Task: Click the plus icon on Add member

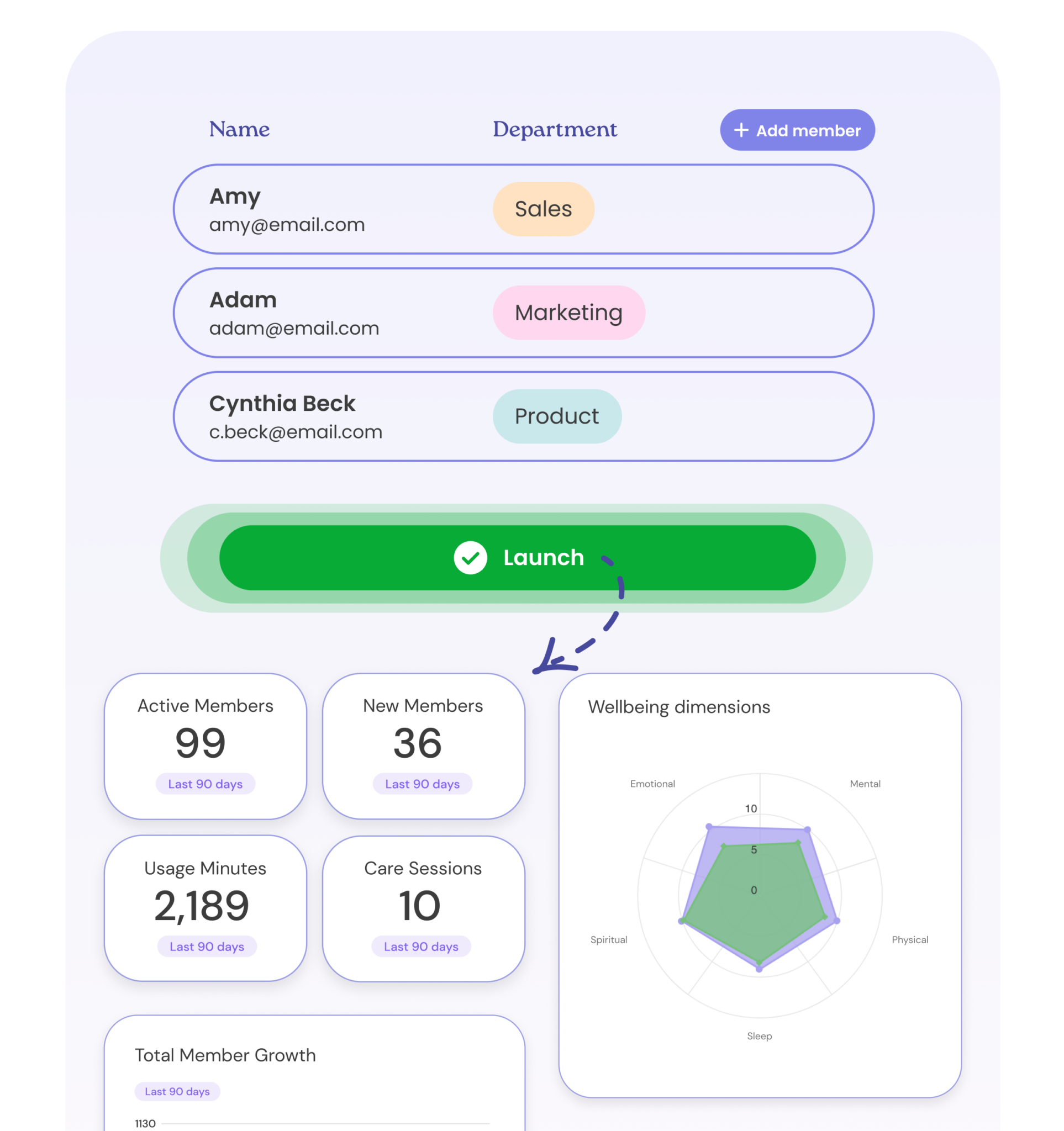Action: (741, 130)
